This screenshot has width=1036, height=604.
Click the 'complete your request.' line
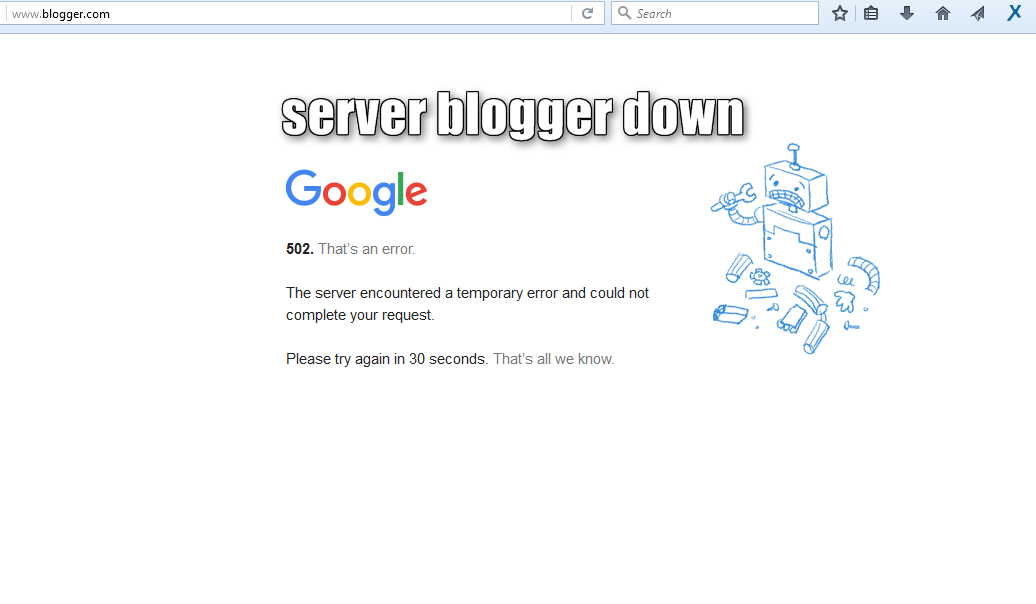360,315
